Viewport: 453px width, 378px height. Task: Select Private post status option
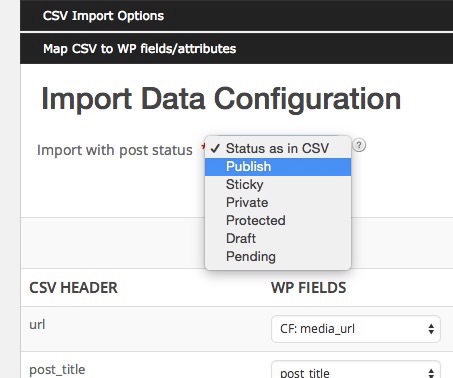278,203
